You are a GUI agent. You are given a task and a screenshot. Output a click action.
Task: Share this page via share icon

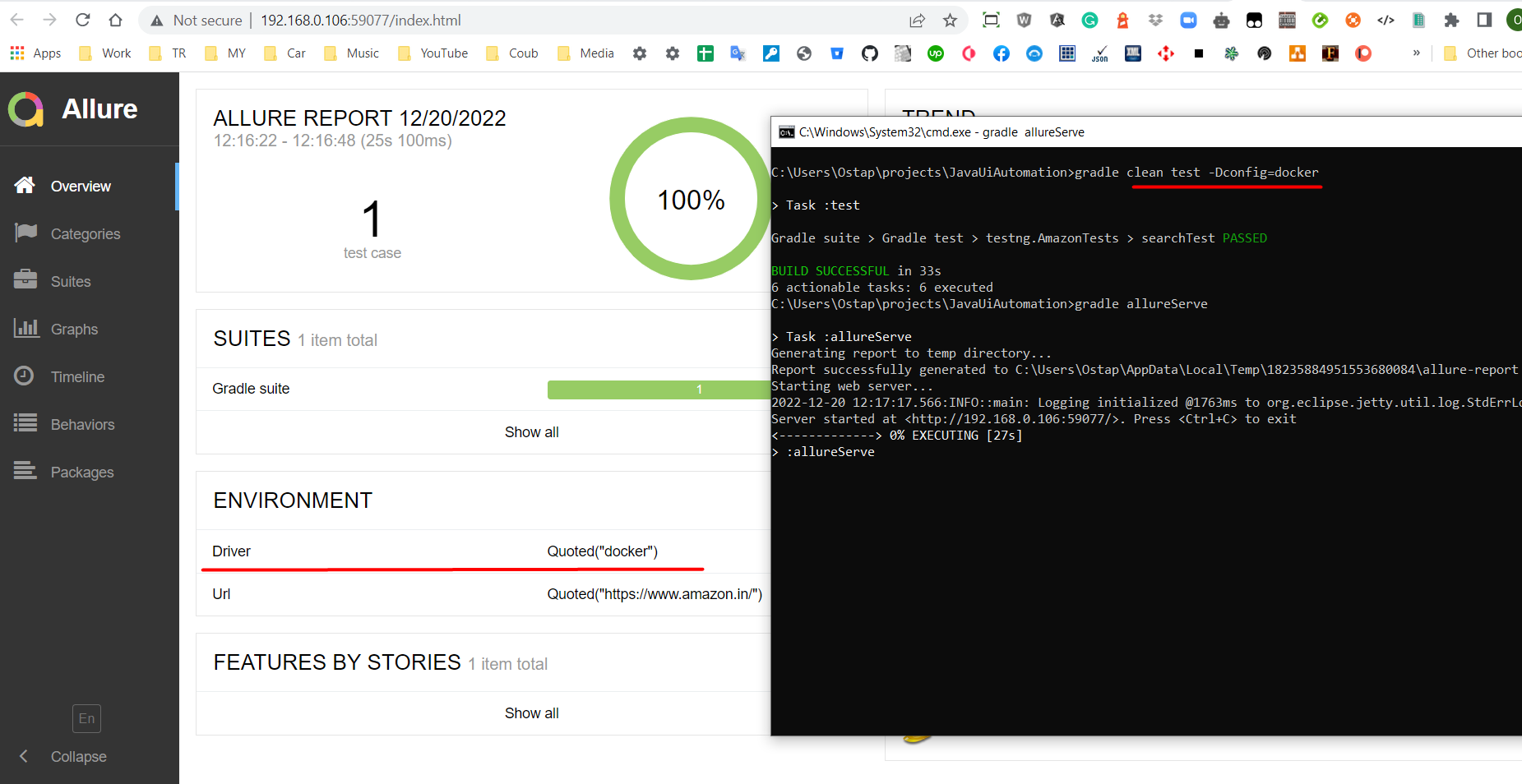917,21
